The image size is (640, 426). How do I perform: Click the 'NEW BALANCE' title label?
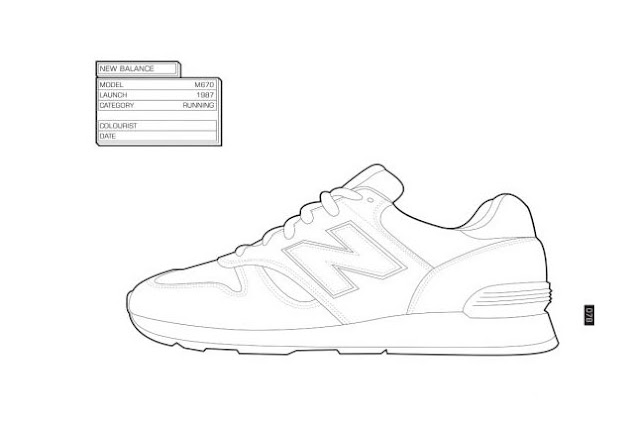pyautogui.click(x=127, y=69)
